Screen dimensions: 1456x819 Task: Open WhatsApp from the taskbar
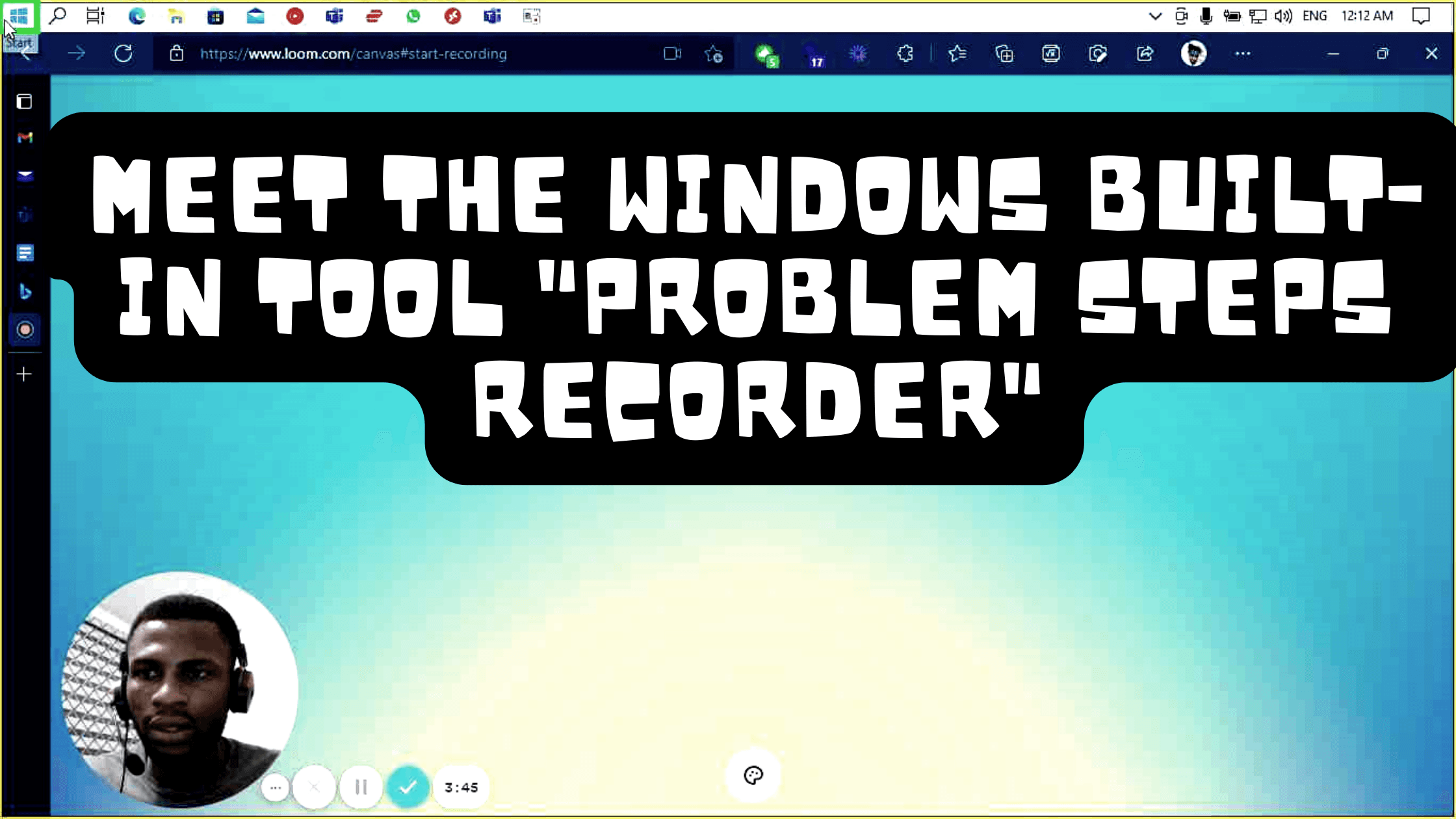413,16
